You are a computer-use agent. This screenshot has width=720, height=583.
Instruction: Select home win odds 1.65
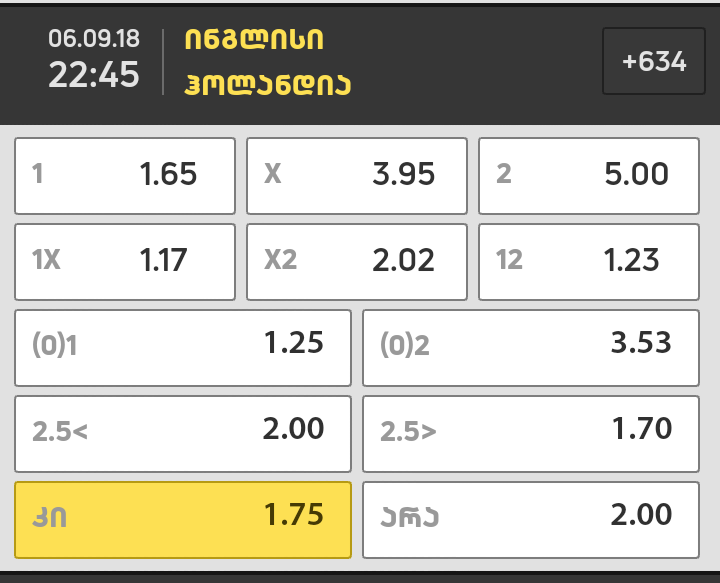coord(125,176)
